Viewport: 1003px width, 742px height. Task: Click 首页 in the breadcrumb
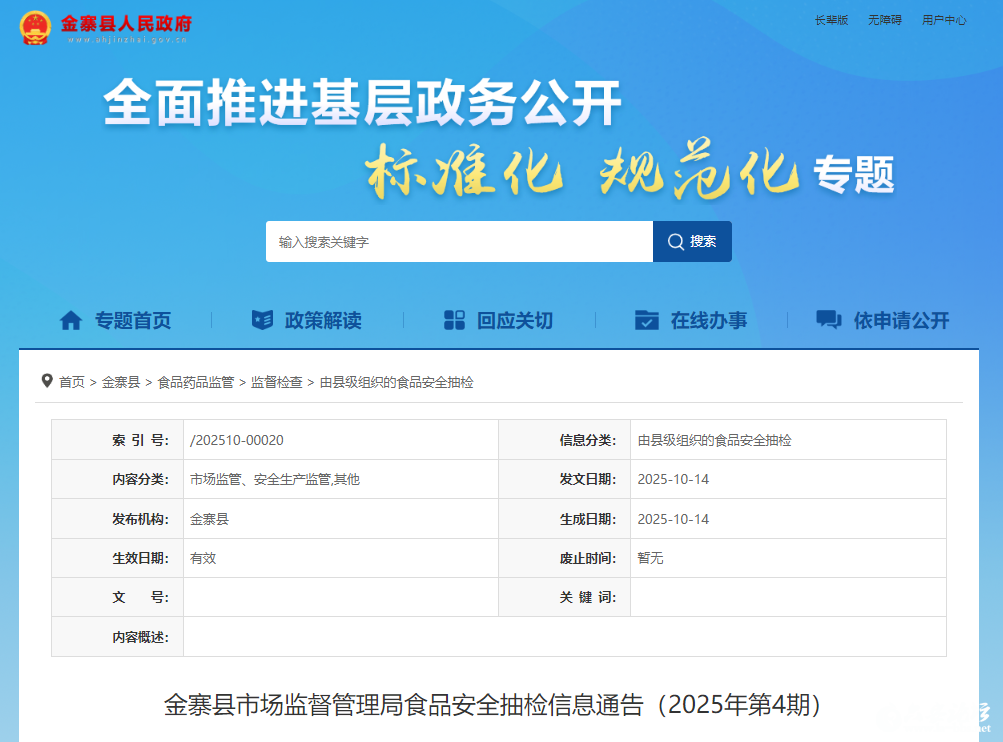[72, 382]
